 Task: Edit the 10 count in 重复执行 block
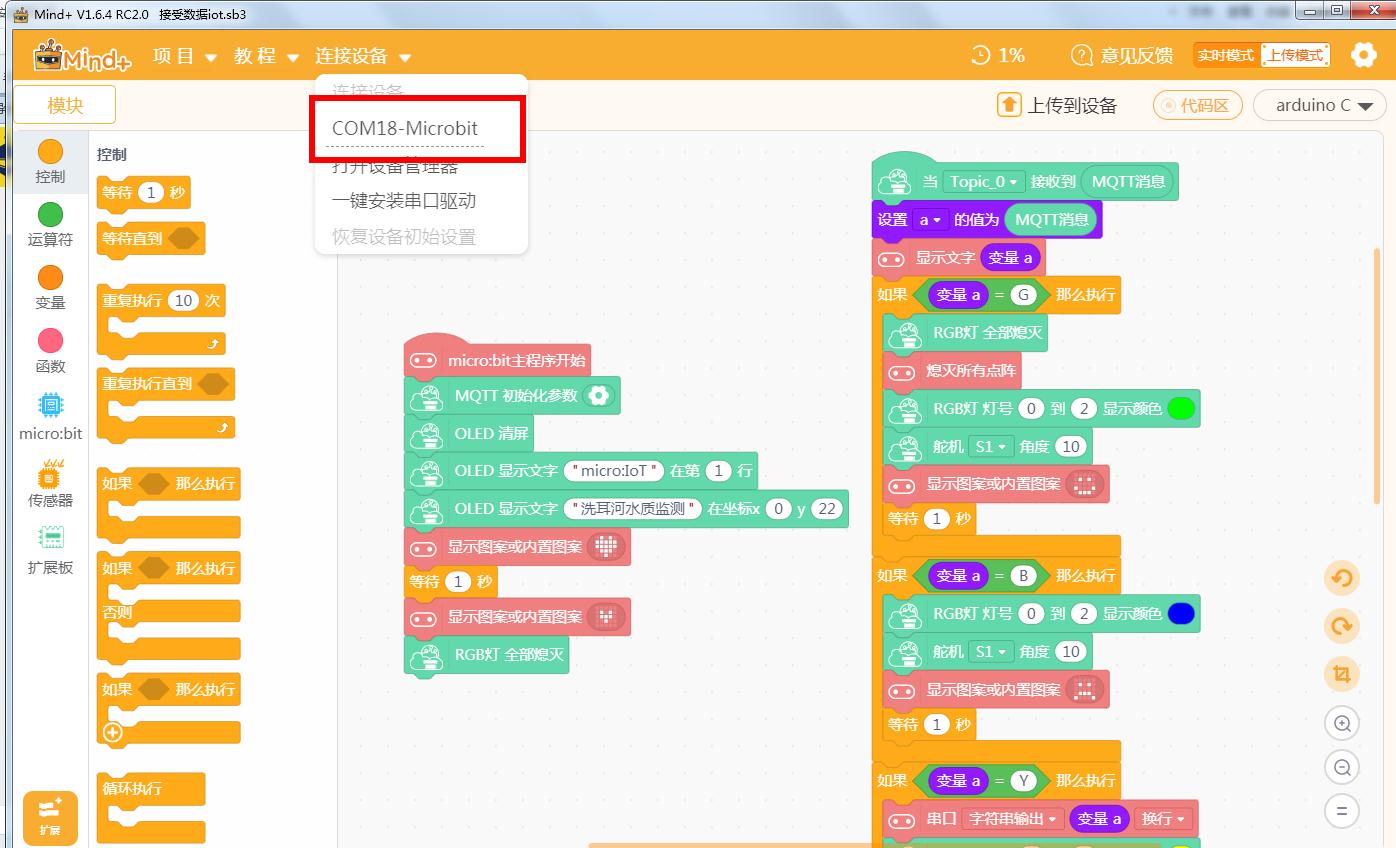[x=183, y=300]
